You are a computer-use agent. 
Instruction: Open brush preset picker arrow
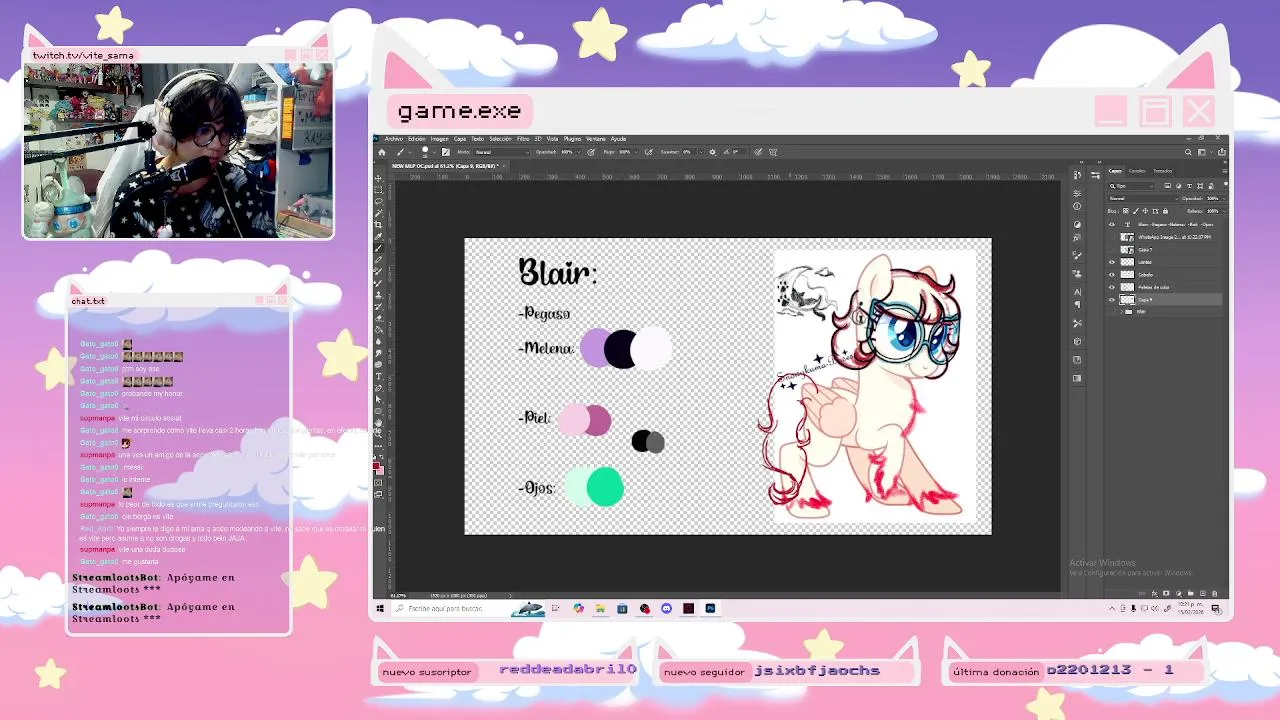[x=434, y=152]
